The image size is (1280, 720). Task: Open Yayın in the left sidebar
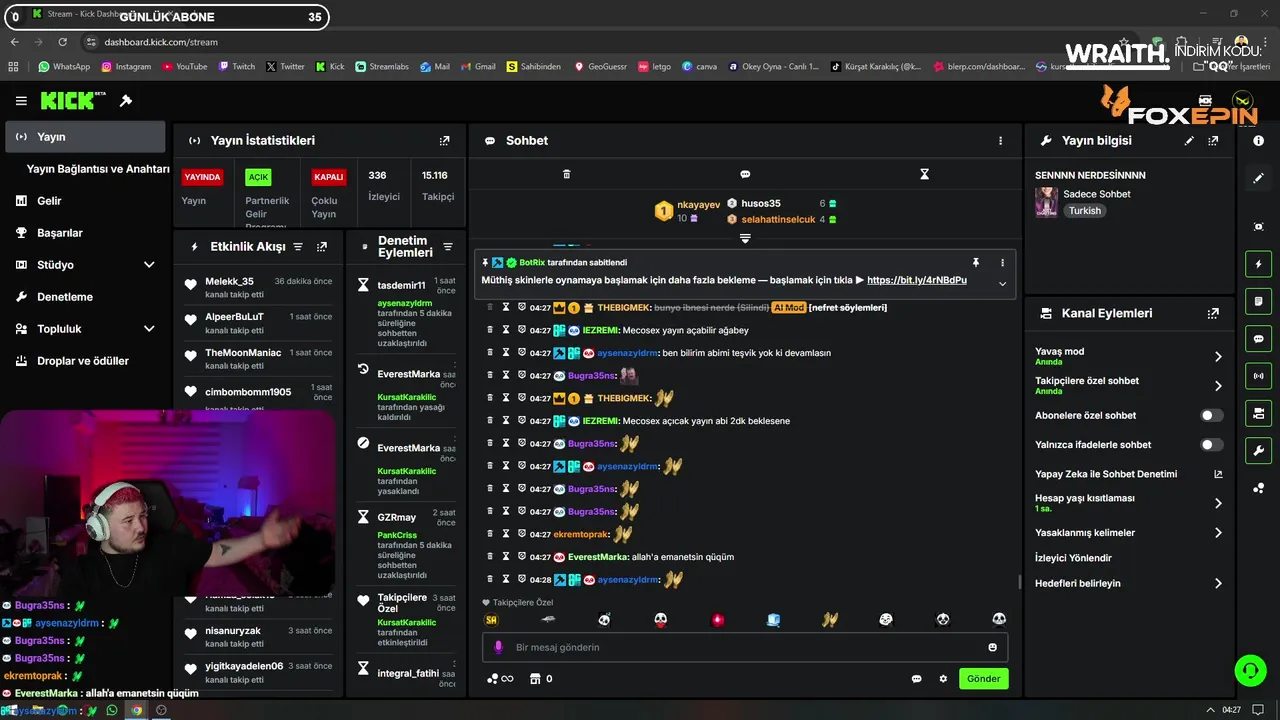tap(85, 137)
